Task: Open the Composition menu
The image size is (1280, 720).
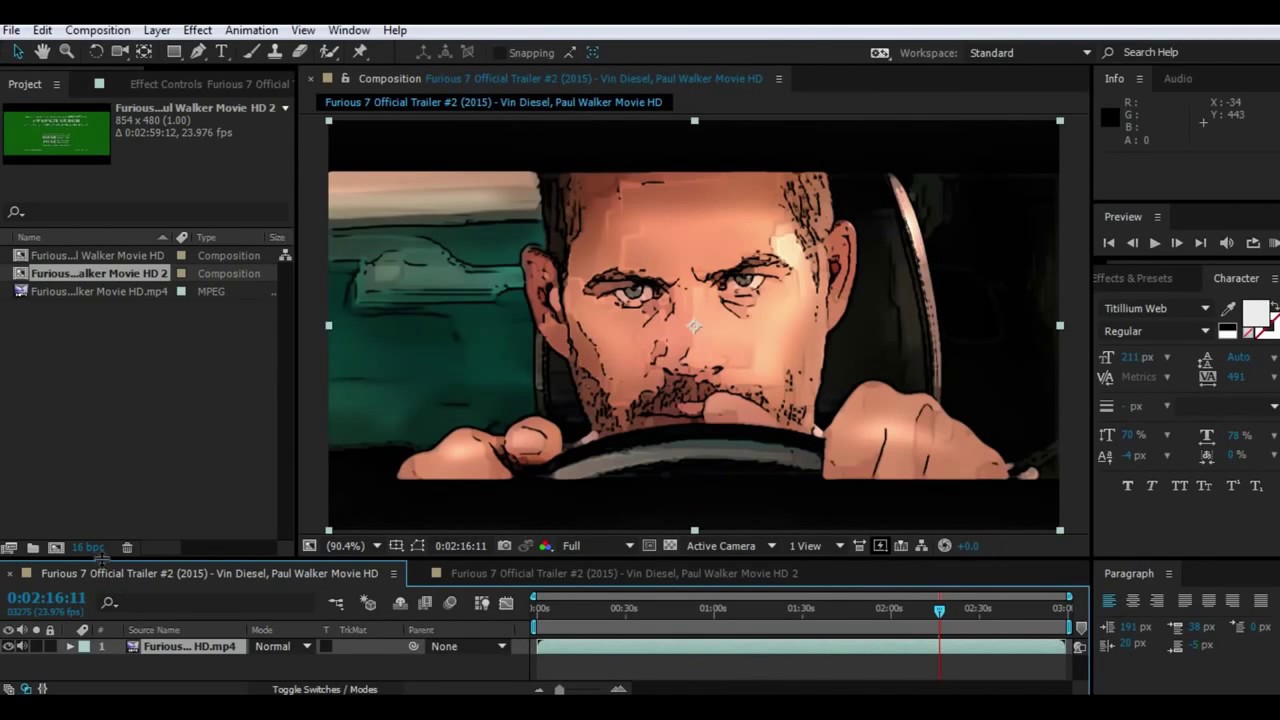Action: pyautogui.click(x=97, y=30)
